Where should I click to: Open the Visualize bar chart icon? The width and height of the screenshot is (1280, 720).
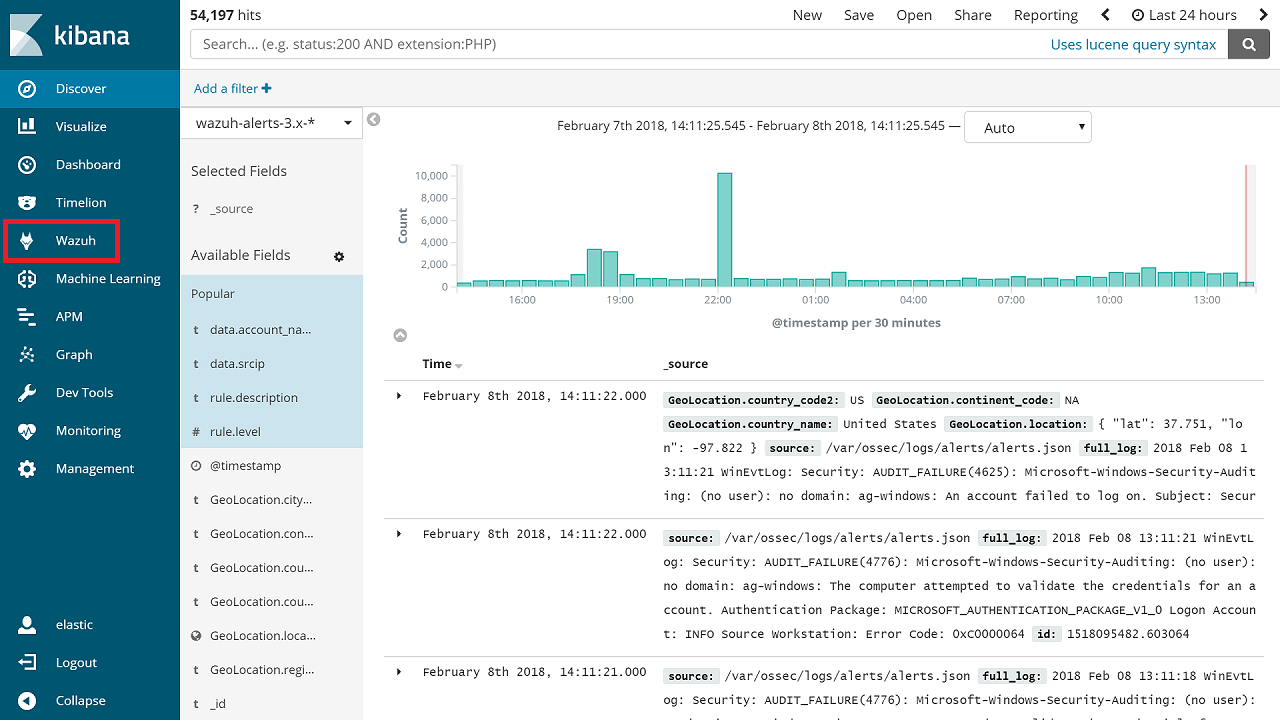pos(27,127)
